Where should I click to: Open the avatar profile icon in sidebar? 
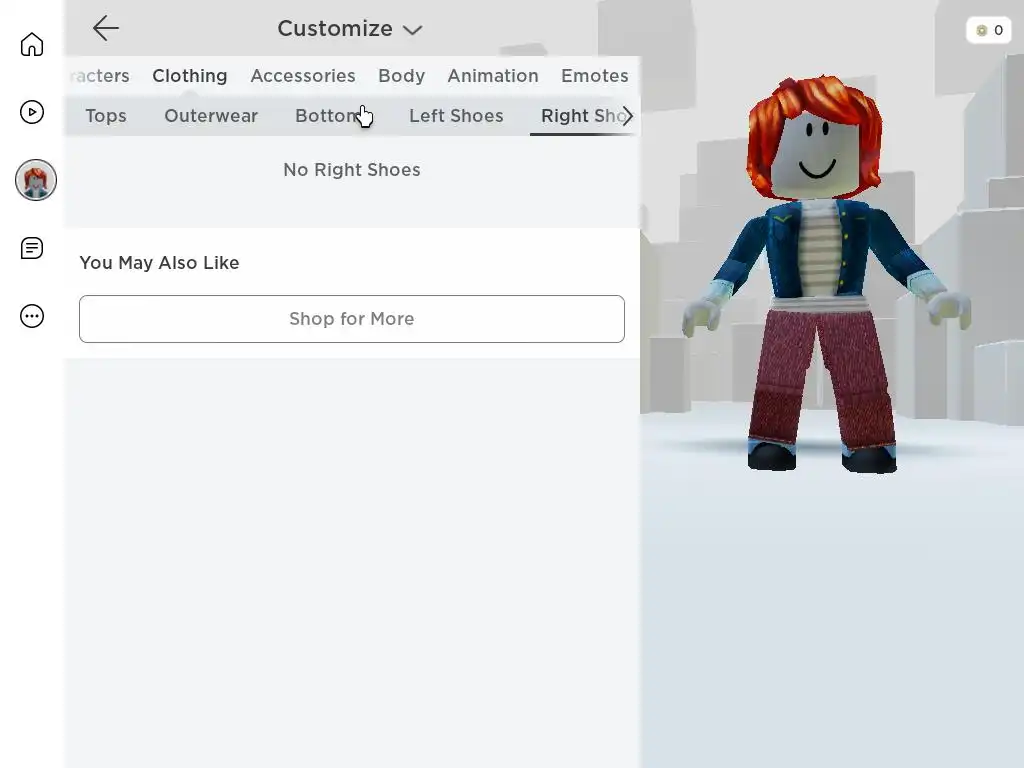point(36,180)
